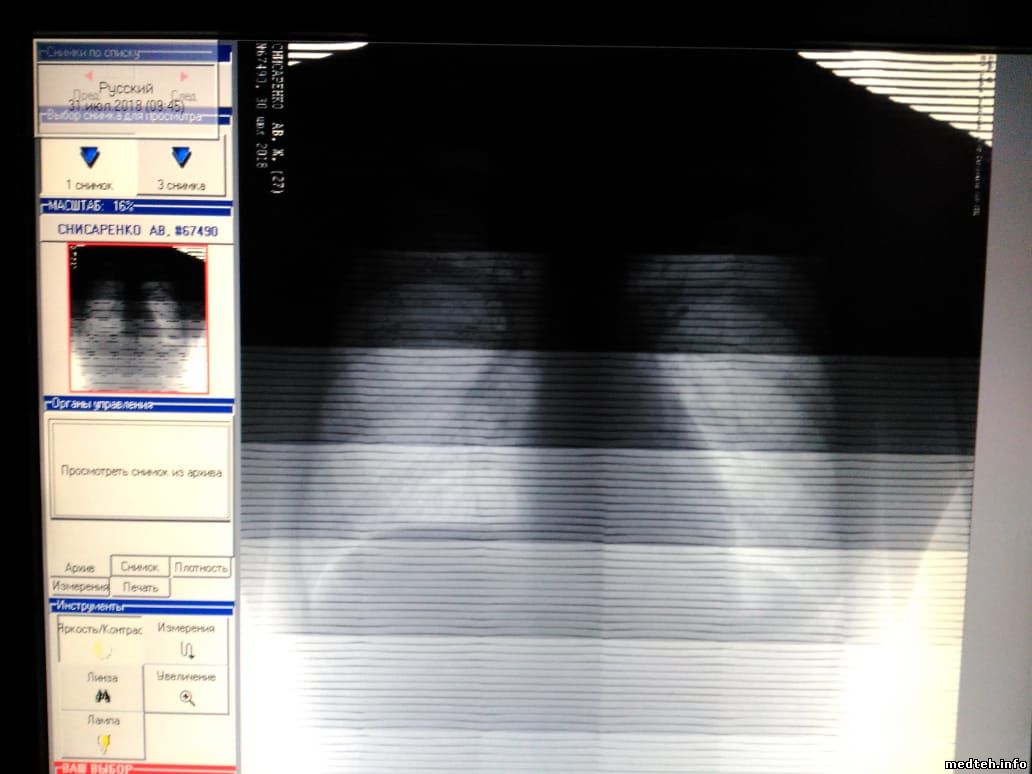Click the X-ray preview thumbnail
The image size is (1032, 774).
tap(138, 318)
